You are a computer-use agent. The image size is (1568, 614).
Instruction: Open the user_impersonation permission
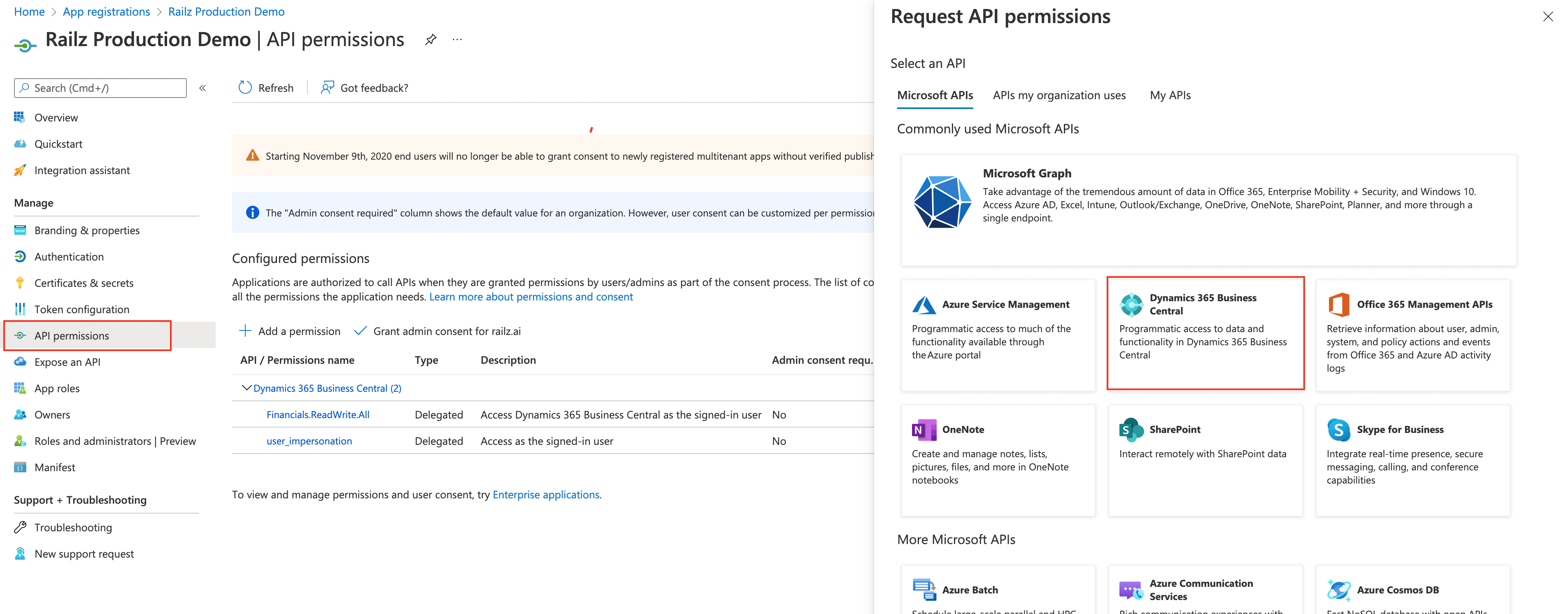[x=309, y=441]
